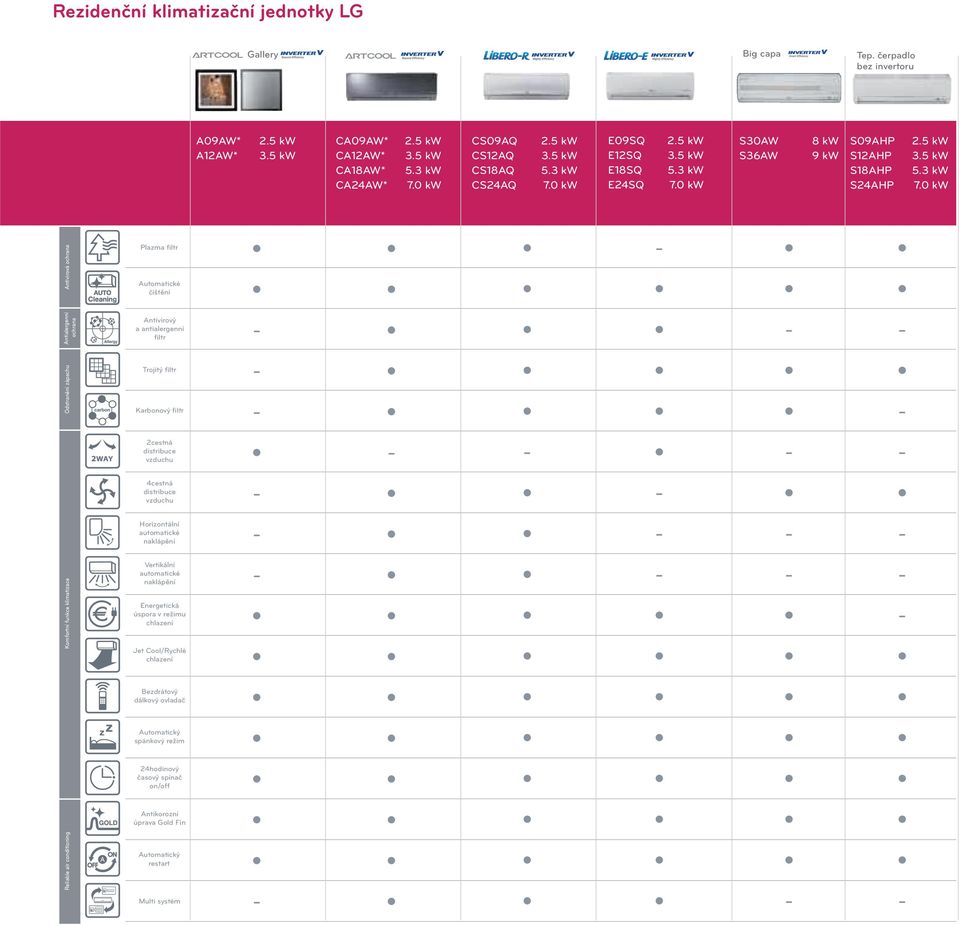Click the 4-way air distribution icon

(102, 492)
